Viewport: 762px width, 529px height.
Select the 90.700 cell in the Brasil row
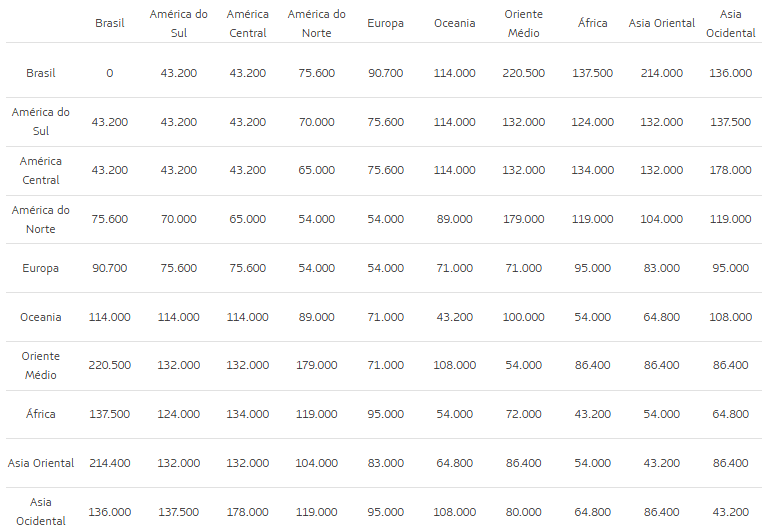point(385,73)
